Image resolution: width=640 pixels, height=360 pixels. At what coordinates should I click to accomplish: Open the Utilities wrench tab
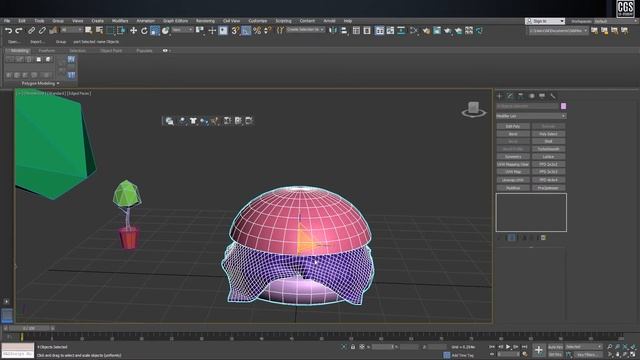553,96
